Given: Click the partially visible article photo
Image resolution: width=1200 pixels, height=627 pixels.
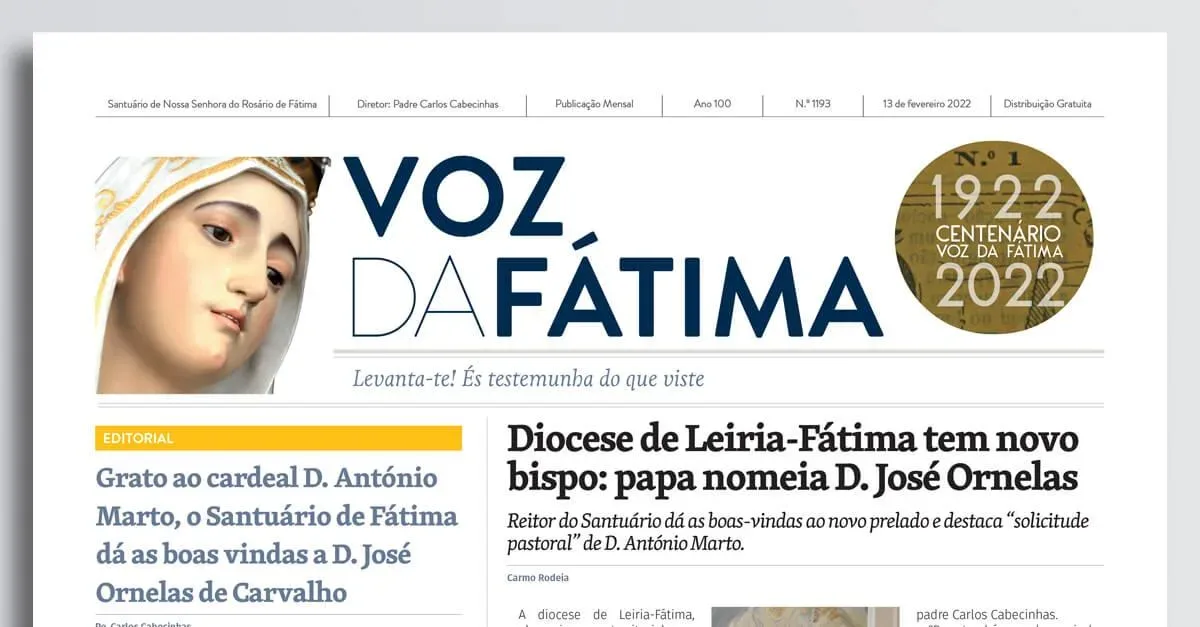Looking at the screenshot, I should point(791,616).
